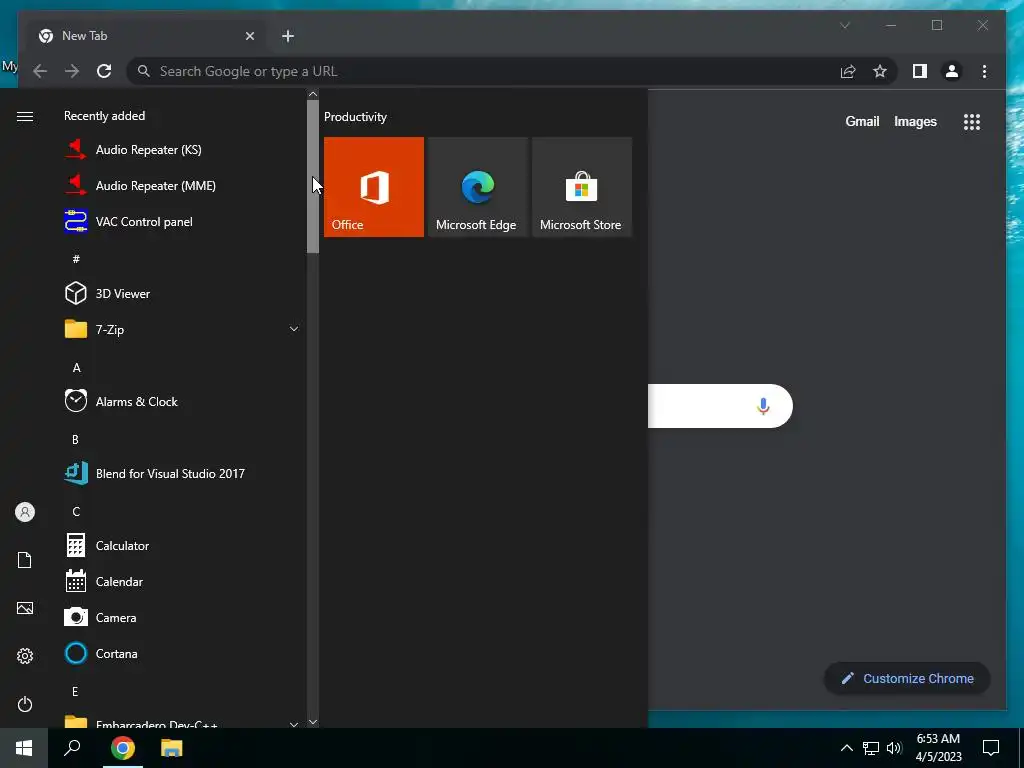1024x768 pixels.
Task: Click Chrome forward arrow
Action: coord(72,71)
